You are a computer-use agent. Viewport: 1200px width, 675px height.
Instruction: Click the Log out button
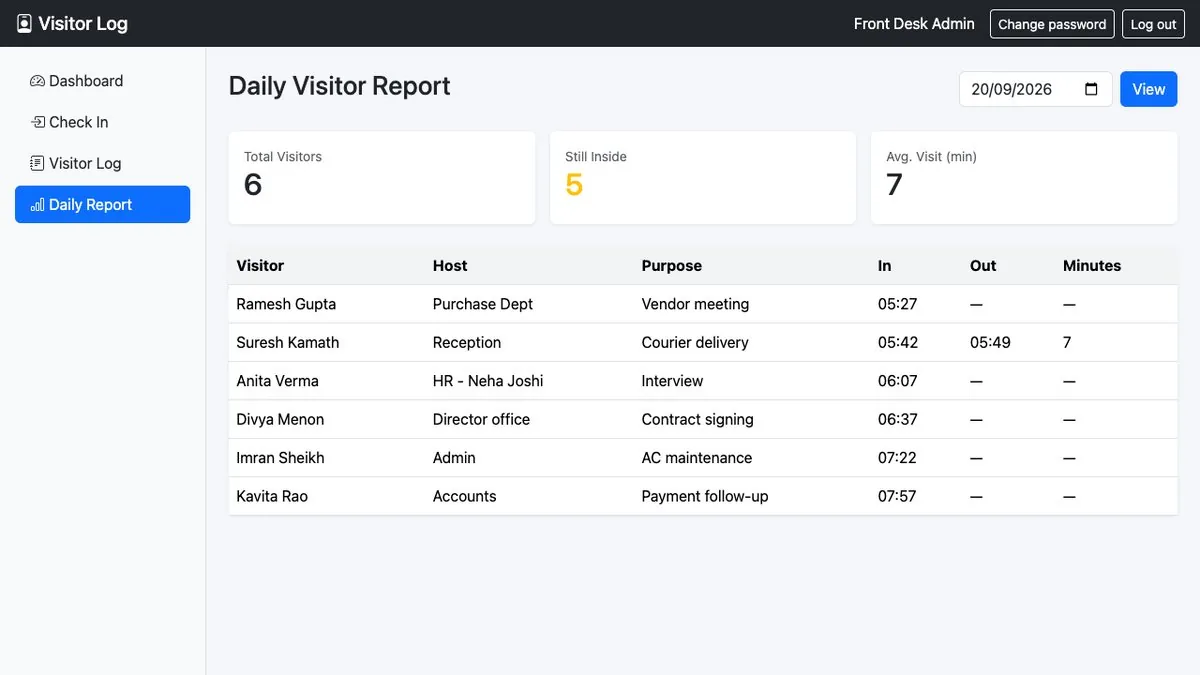[x=1153, y=24]
